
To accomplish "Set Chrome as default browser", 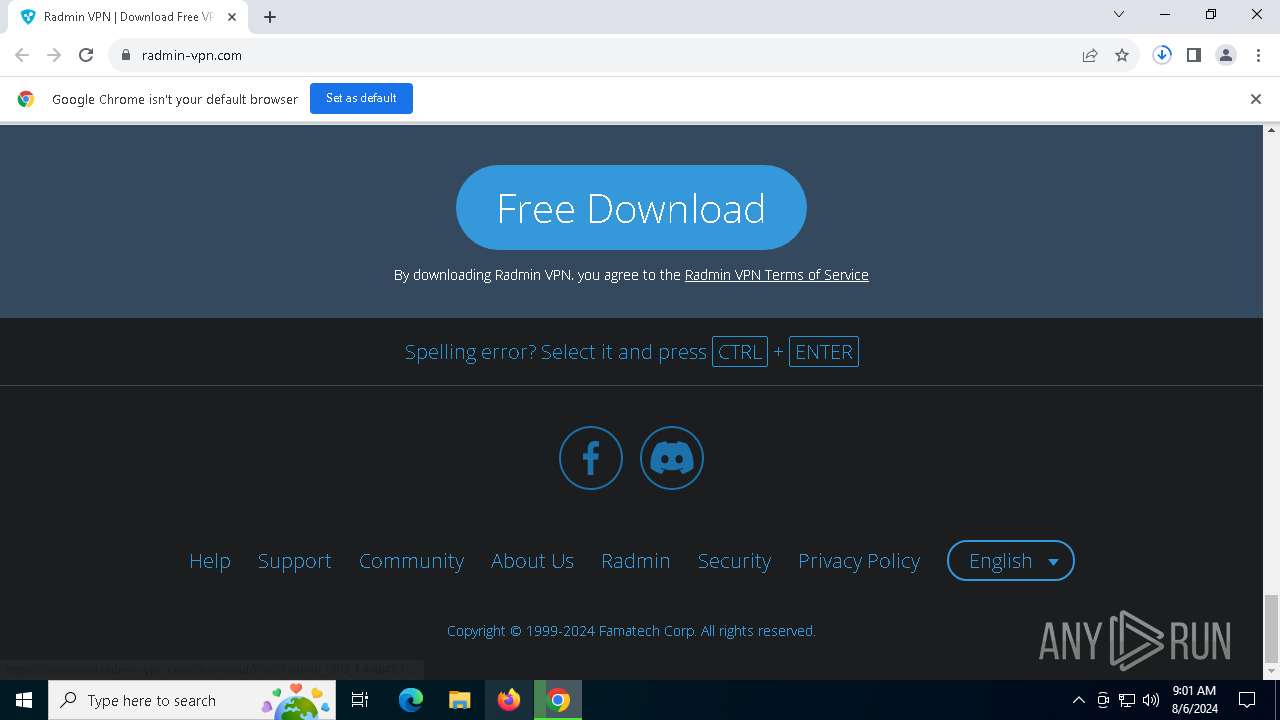I will pyautogui.click(x=361, y=98).
